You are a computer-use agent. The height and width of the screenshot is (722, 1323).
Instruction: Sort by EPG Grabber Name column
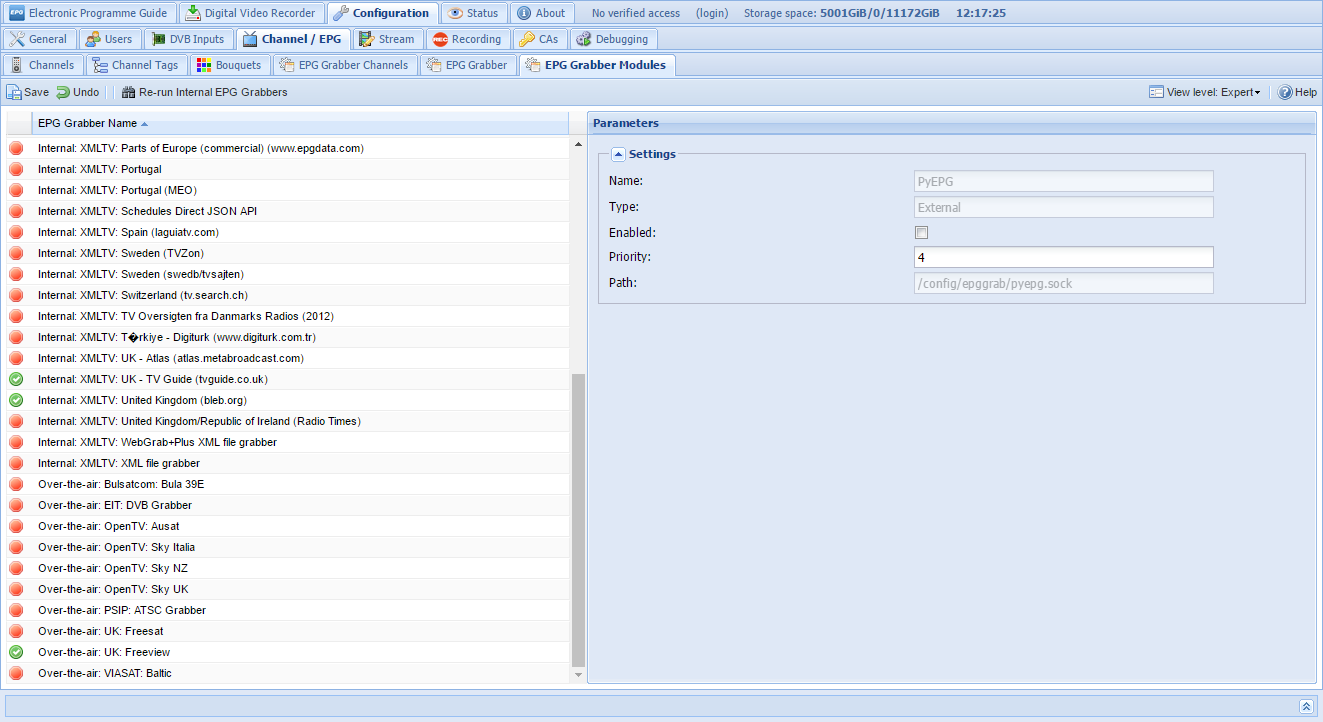click(x=300, y=123)
